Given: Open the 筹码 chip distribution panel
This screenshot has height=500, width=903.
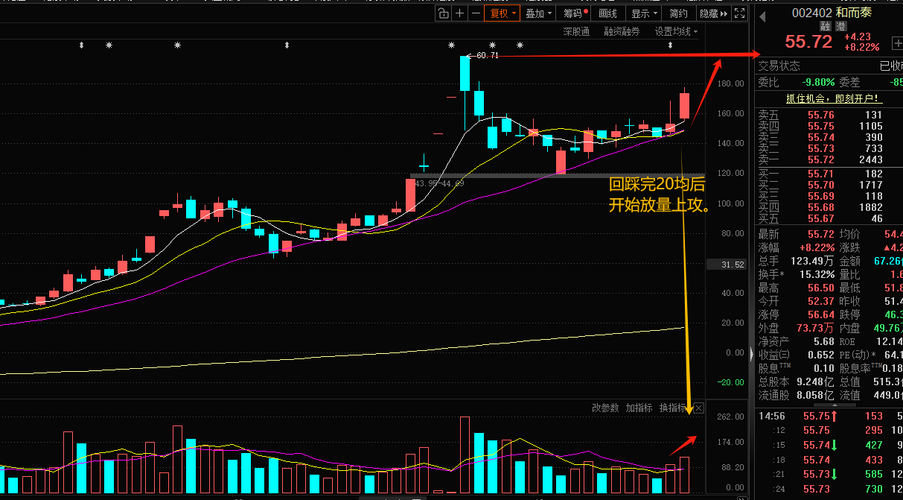Looking at the screenshot, I should click(574, 14).
